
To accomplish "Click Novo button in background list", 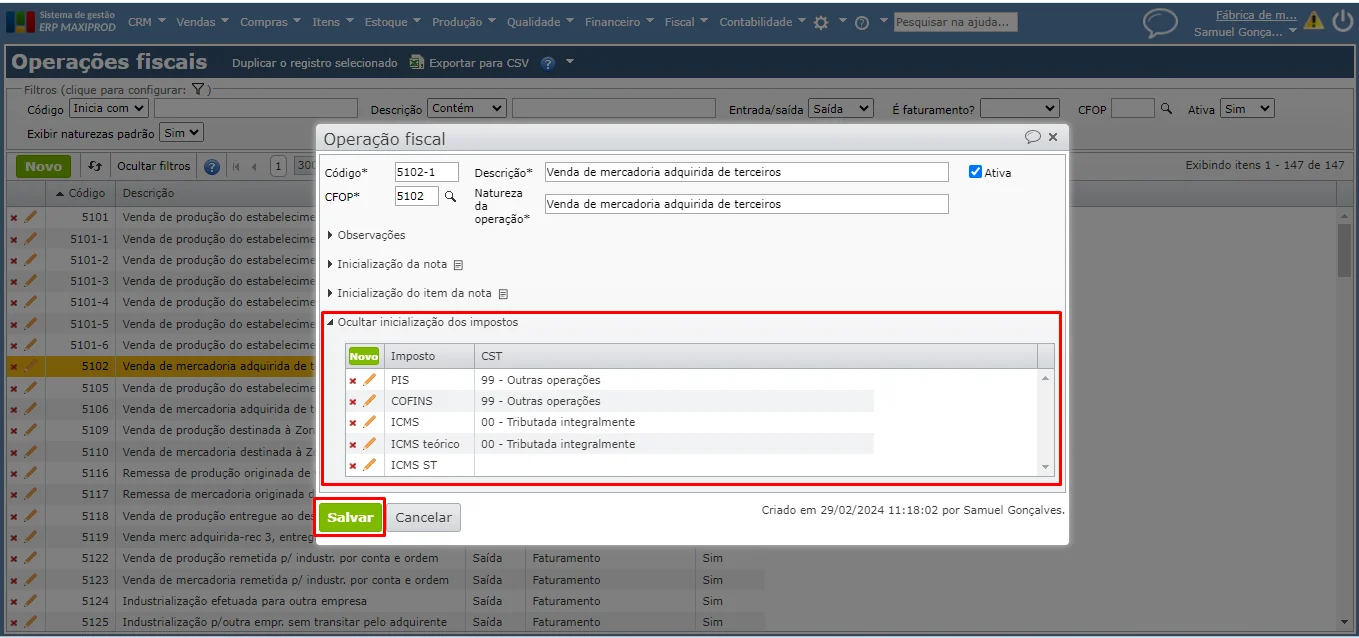I will click(43, 166).
